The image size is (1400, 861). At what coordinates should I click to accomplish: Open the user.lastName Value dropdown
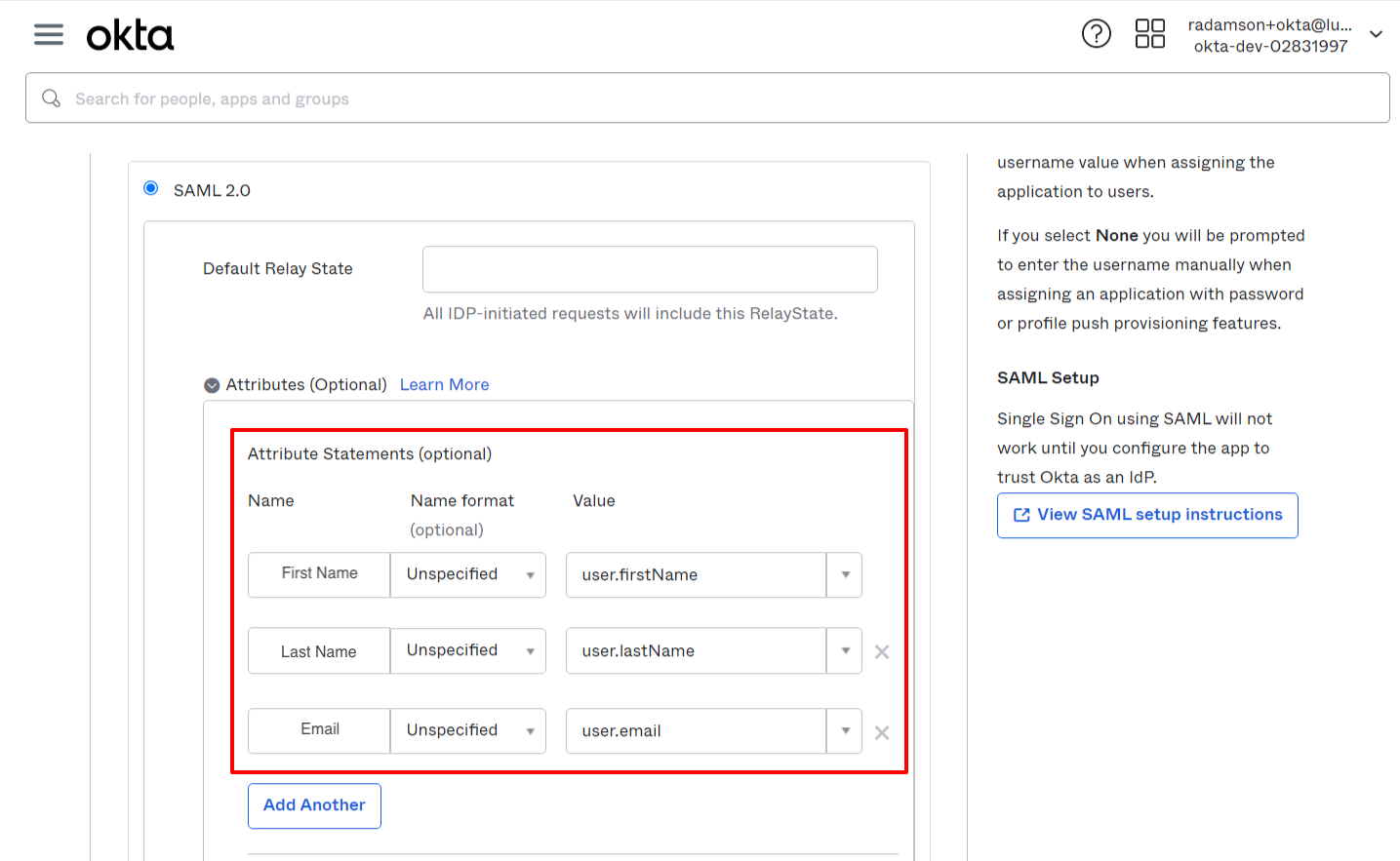(x=844, y=650)
